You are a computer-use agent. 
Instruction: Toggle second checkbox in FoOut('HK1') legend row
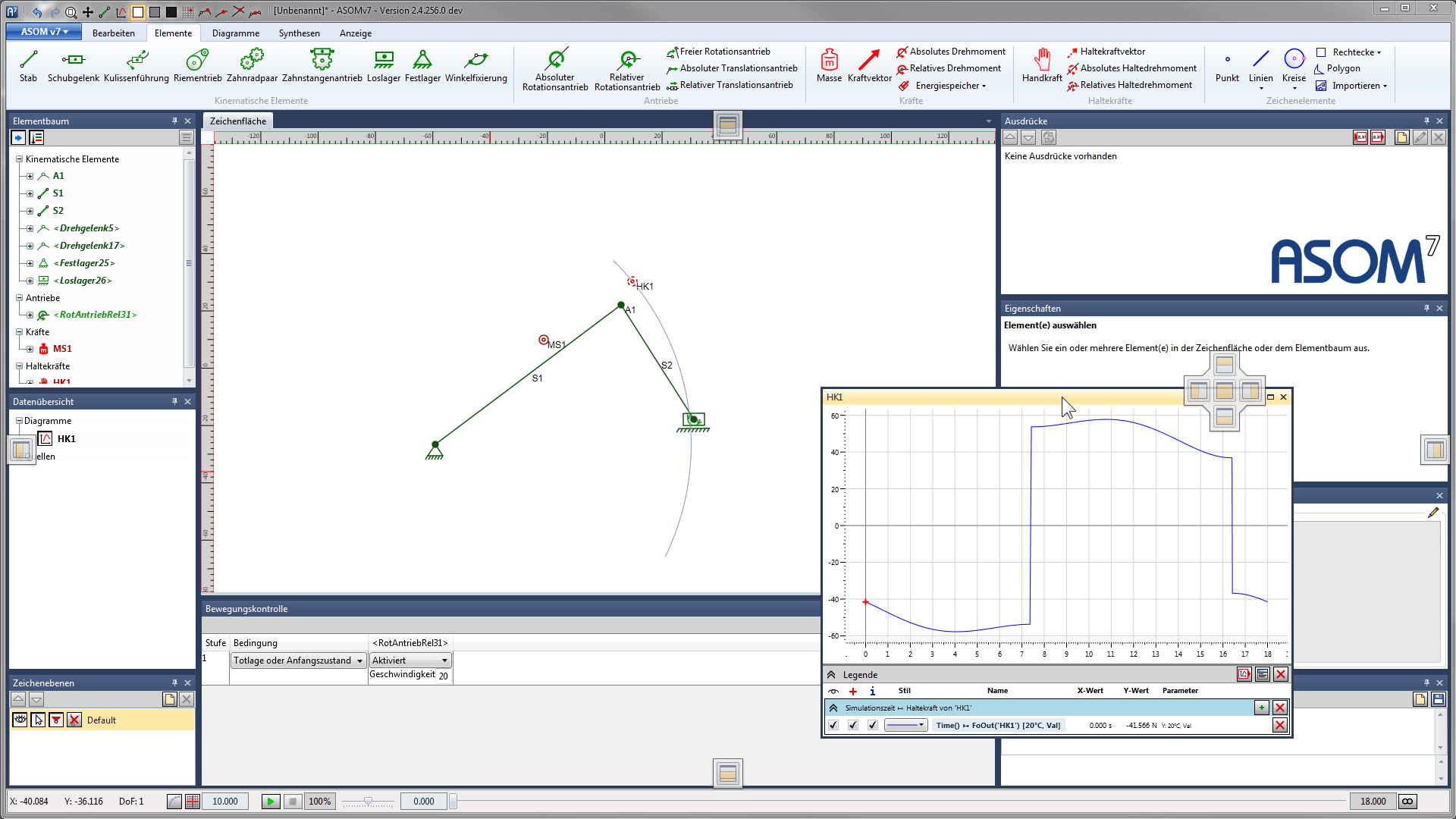853,725
